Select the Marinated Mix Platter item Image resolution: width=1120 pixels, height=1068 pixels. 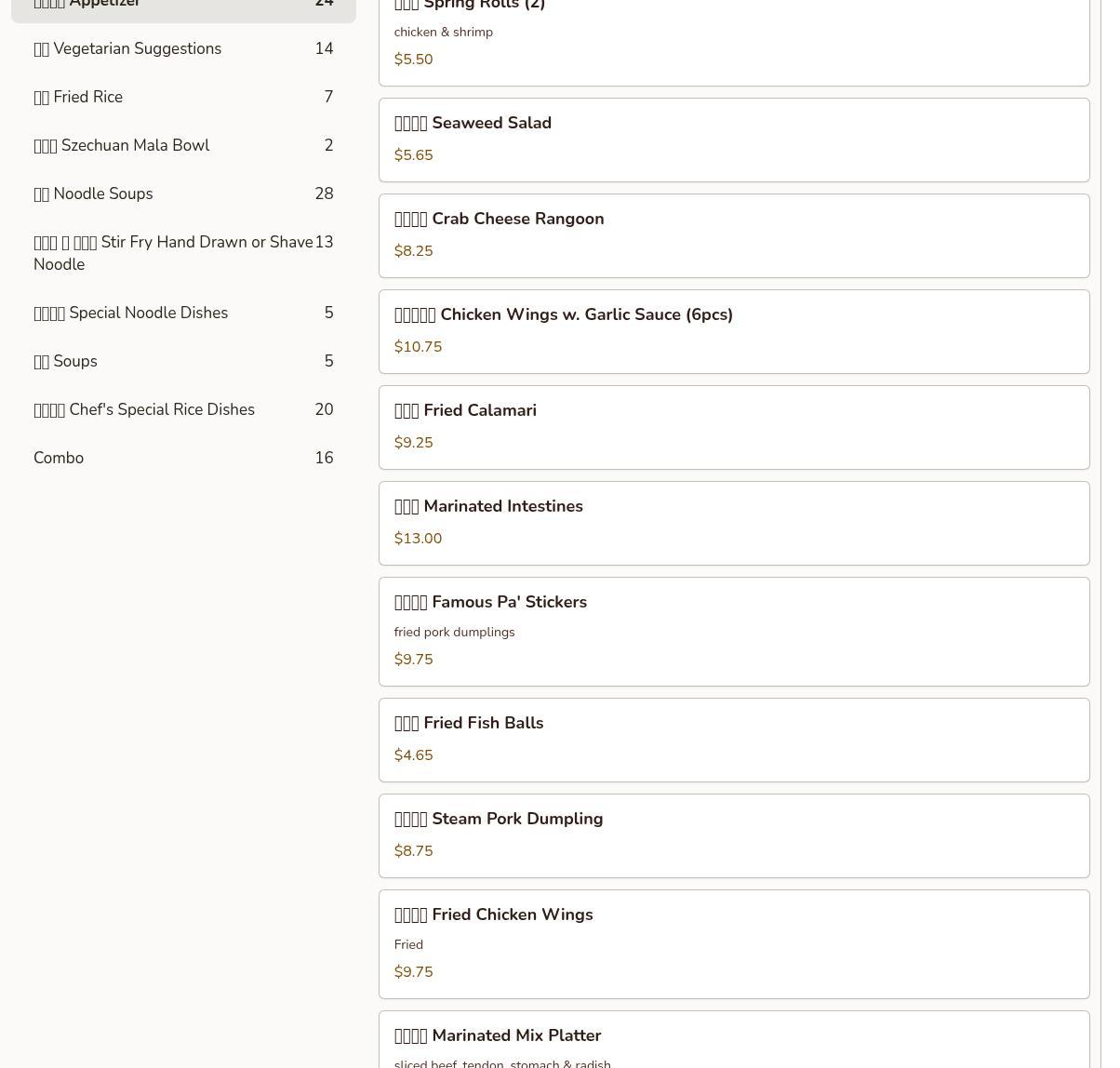click(x=733, y=1040)
